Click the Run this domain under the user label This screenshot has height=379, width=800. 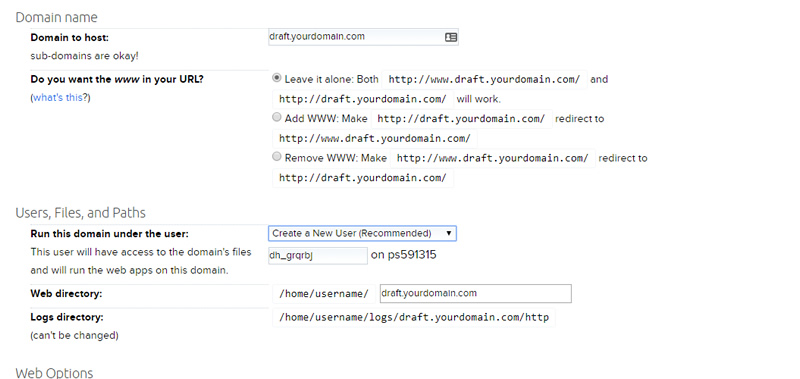click(x=110, y=234)
